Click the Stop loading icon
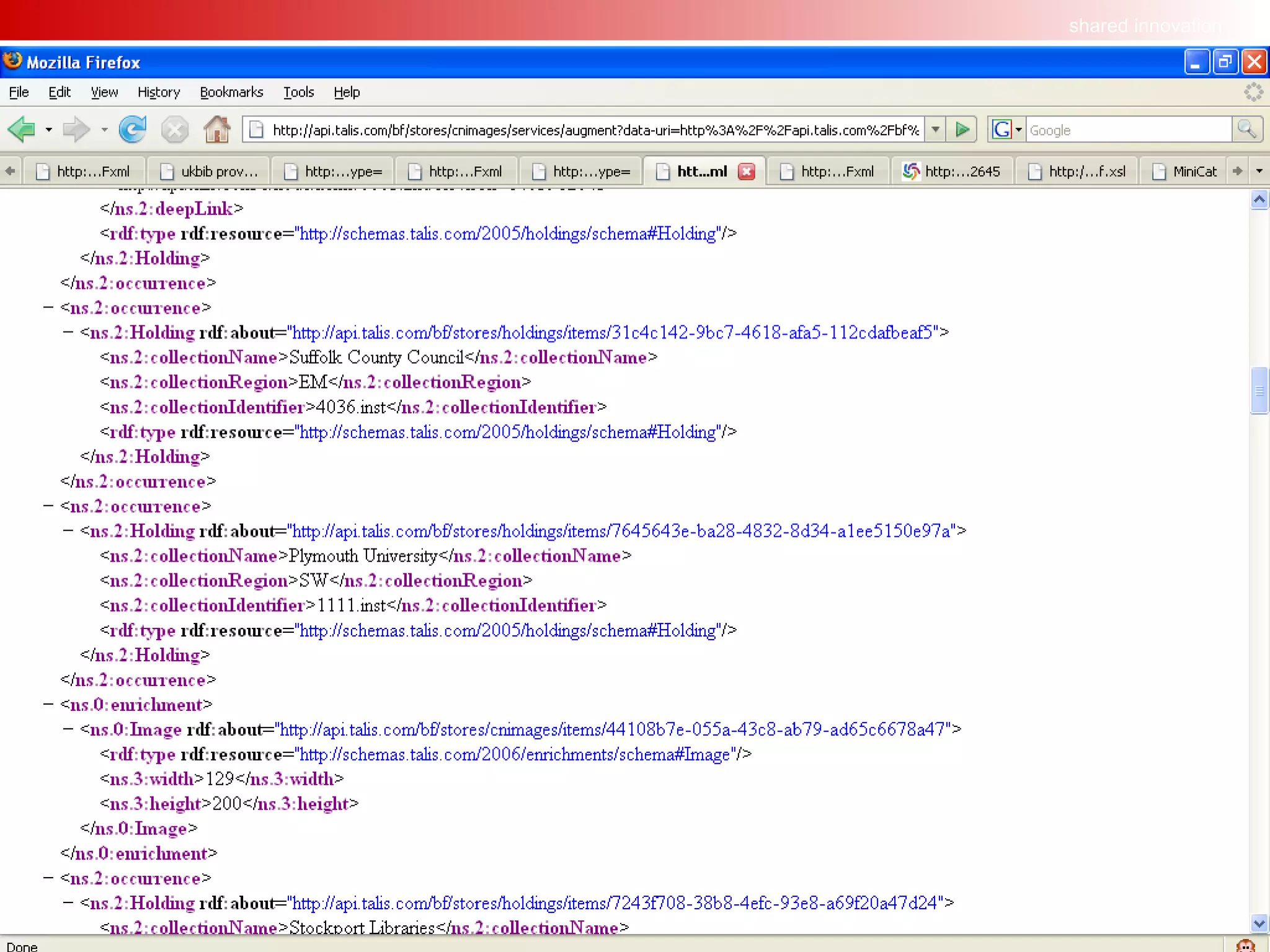 [174, 130]
